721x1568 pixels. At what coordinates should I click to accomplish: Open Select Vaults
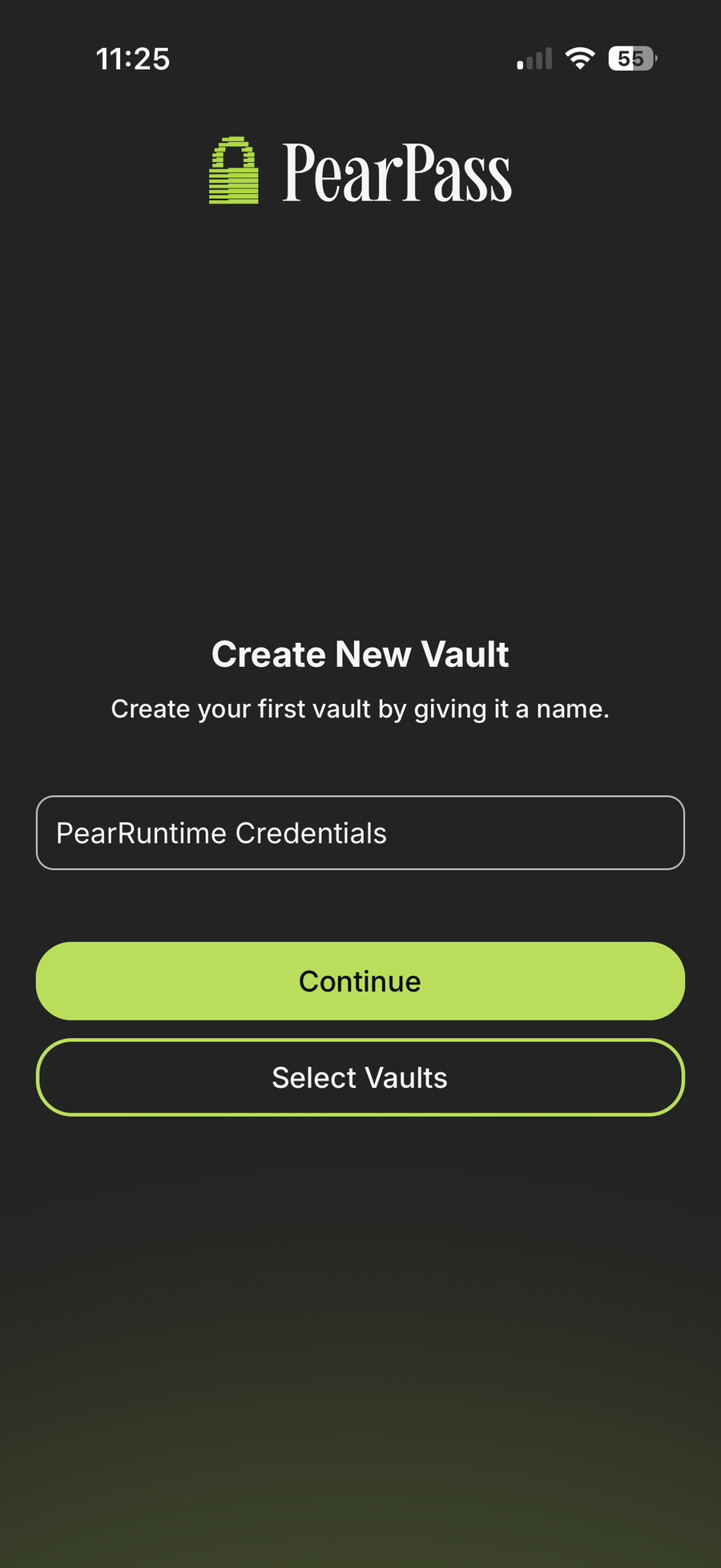pos(360,1077)
